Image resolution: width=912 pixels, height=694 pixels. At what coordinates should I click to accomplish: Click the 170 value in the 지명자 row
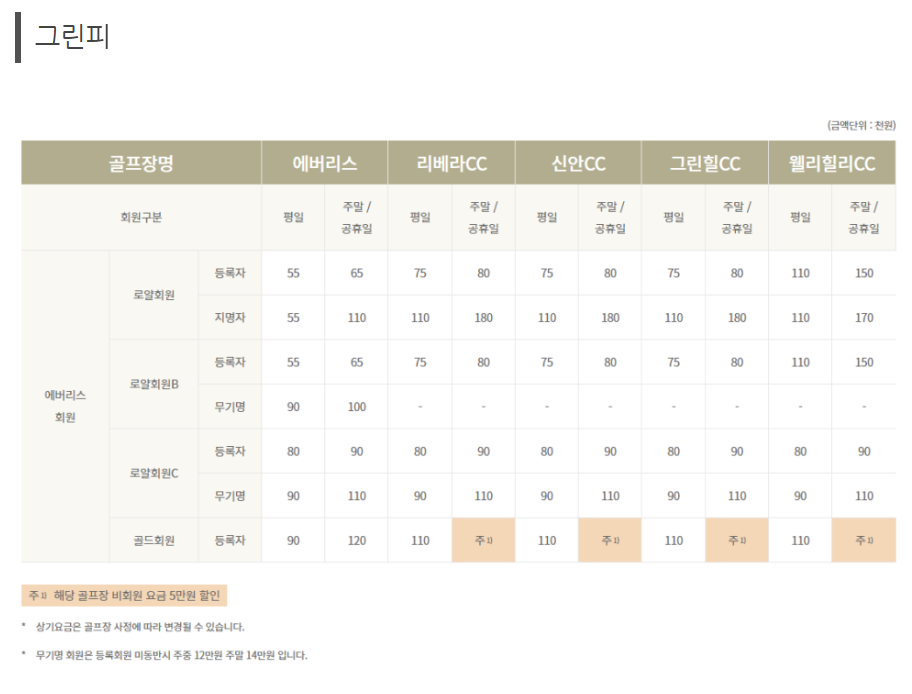[x=864, y=318]
